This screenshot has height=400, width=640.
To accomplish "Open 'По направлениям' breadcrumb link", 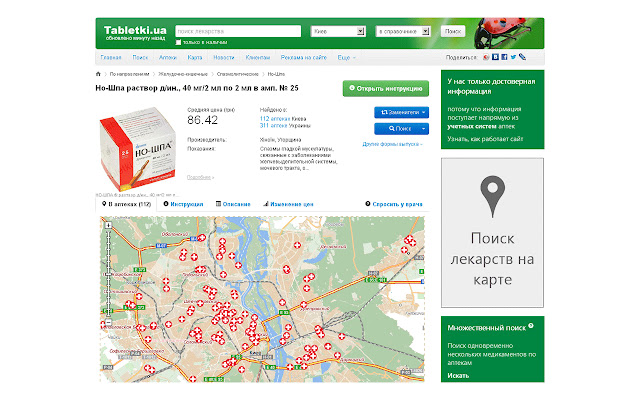I will [129, 74].
